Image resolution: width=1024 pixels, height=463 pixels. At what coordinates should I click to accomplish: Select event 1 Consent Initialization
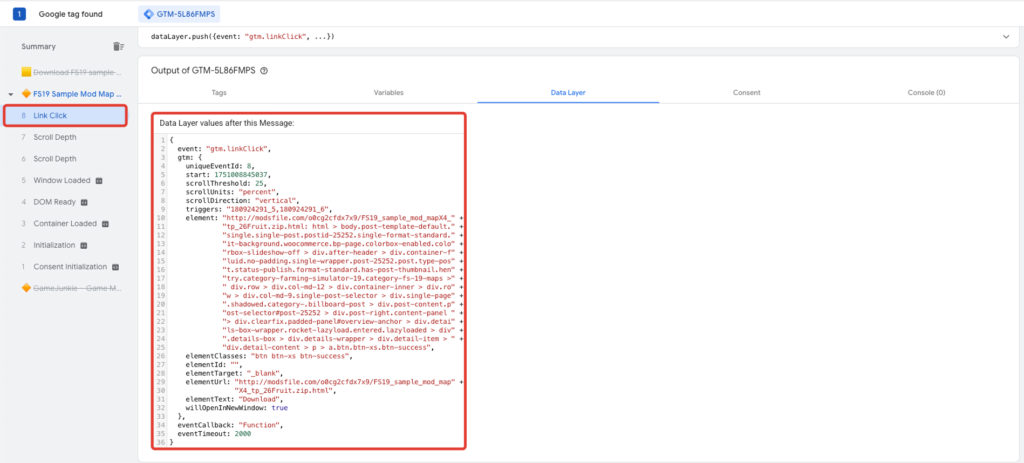point(70,266)
